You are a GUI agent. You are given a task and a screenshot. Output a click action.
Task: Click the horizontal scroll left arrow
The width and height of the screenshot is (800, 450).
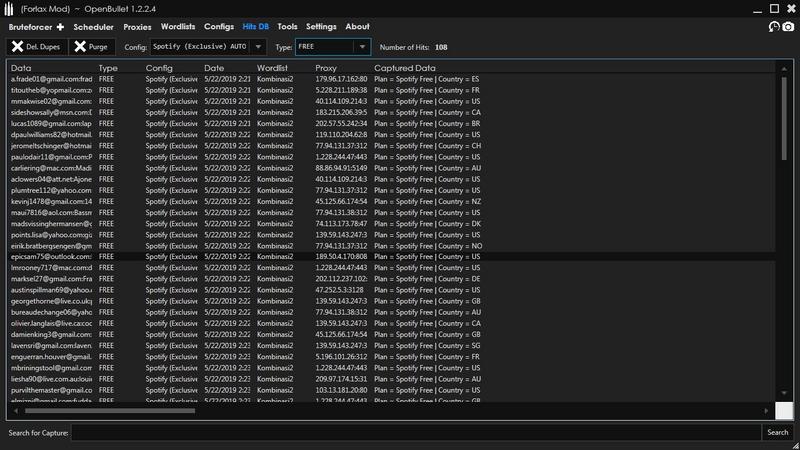coord(16,411)
